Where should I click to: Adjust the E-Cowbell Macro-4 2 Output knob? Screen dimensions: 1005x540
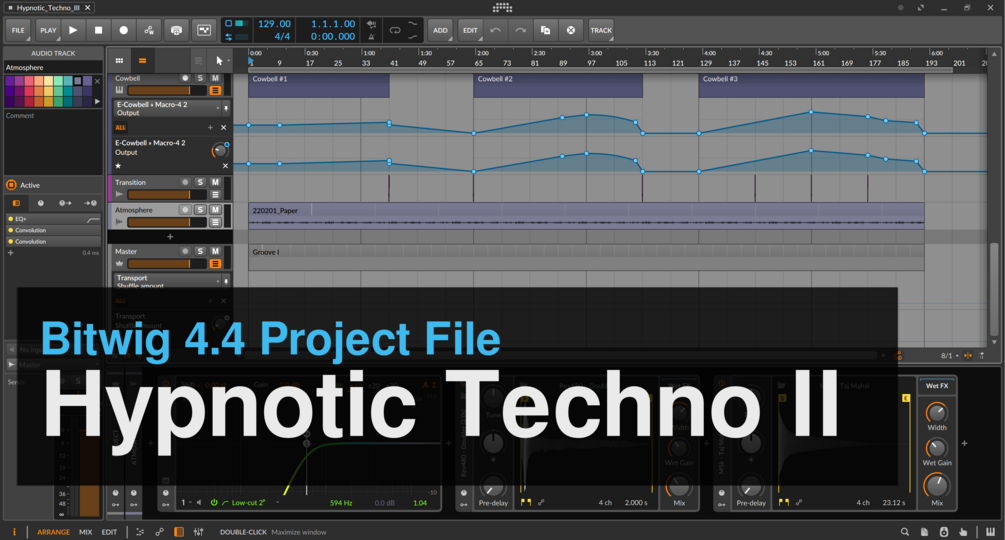(220, 151)
